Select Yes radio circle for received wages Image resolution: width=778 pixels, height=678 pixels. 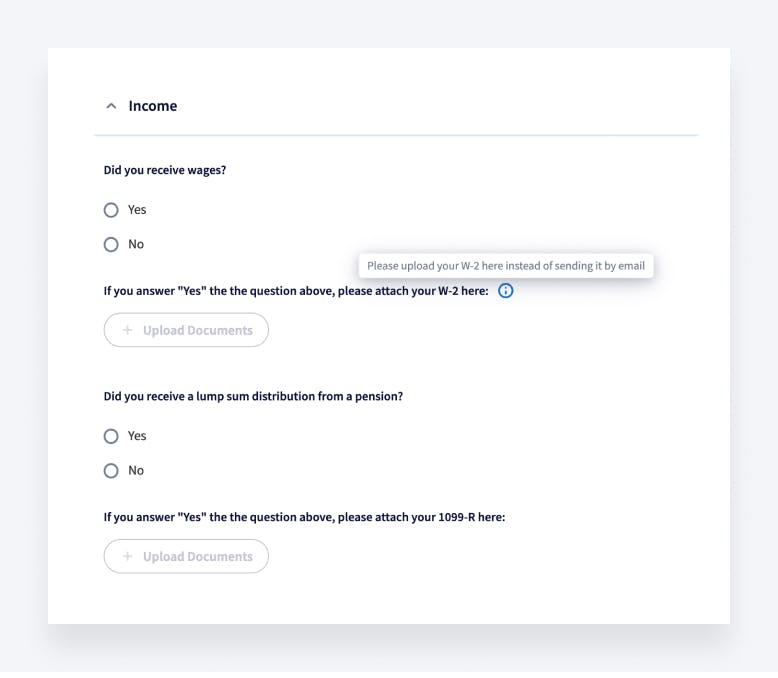coord(111,210)
